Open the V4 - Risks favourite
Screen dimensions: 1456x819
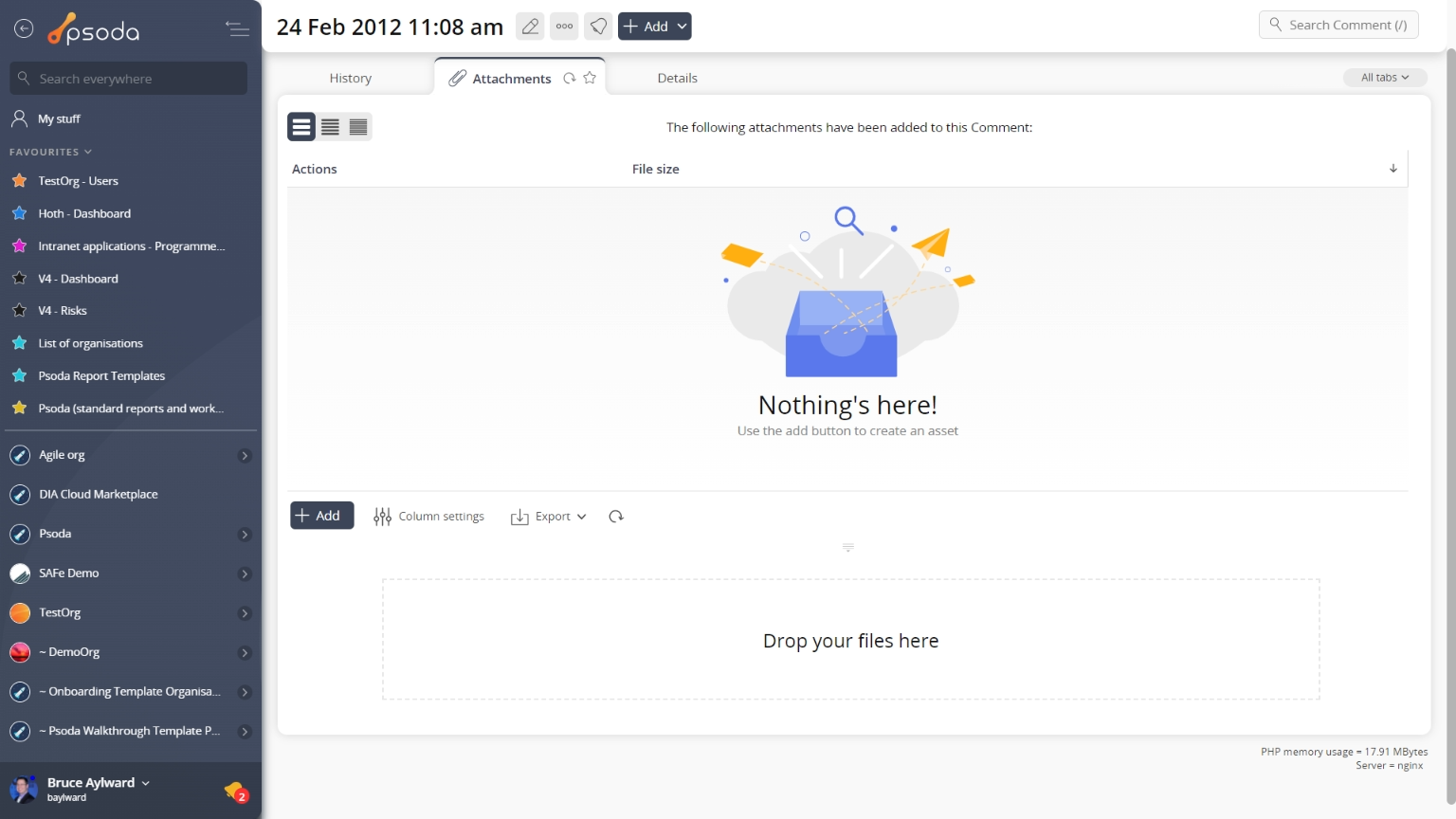(63, 311)
